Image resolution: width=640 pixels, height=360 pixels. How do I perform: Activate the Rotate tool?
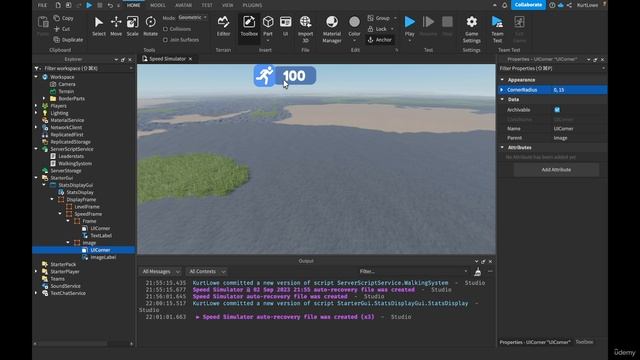(150, 26)
